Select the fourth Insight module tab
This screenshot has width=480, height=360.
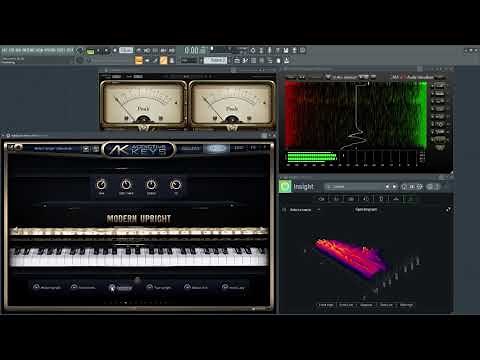tap(366, 199)
